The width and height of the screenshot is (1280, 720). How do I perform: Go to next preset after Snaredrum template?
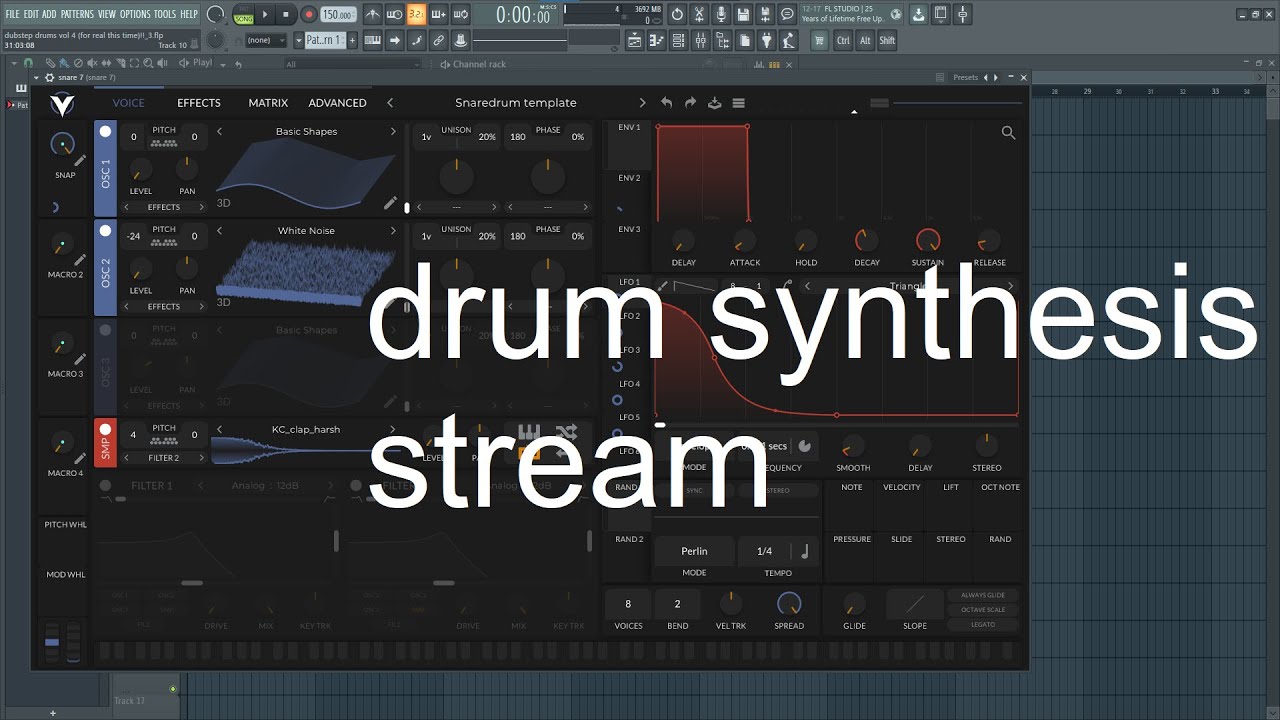[642, 103]
